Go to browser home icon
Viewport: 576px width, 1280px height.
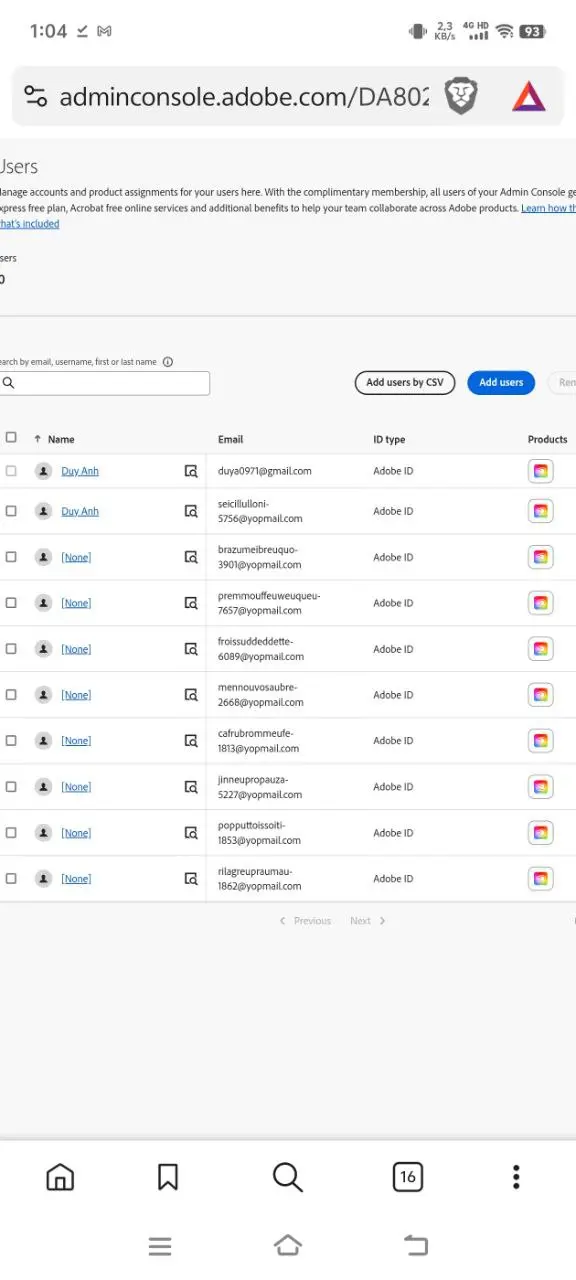[60, 1177]
